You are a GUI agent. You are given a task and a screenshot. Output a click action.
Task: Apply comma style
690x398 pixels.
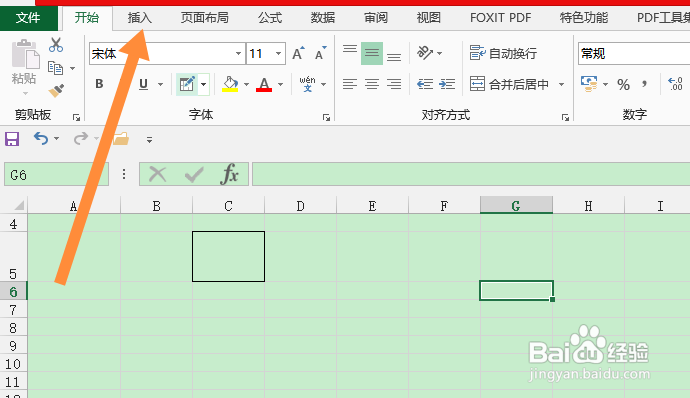coord(645,84)
